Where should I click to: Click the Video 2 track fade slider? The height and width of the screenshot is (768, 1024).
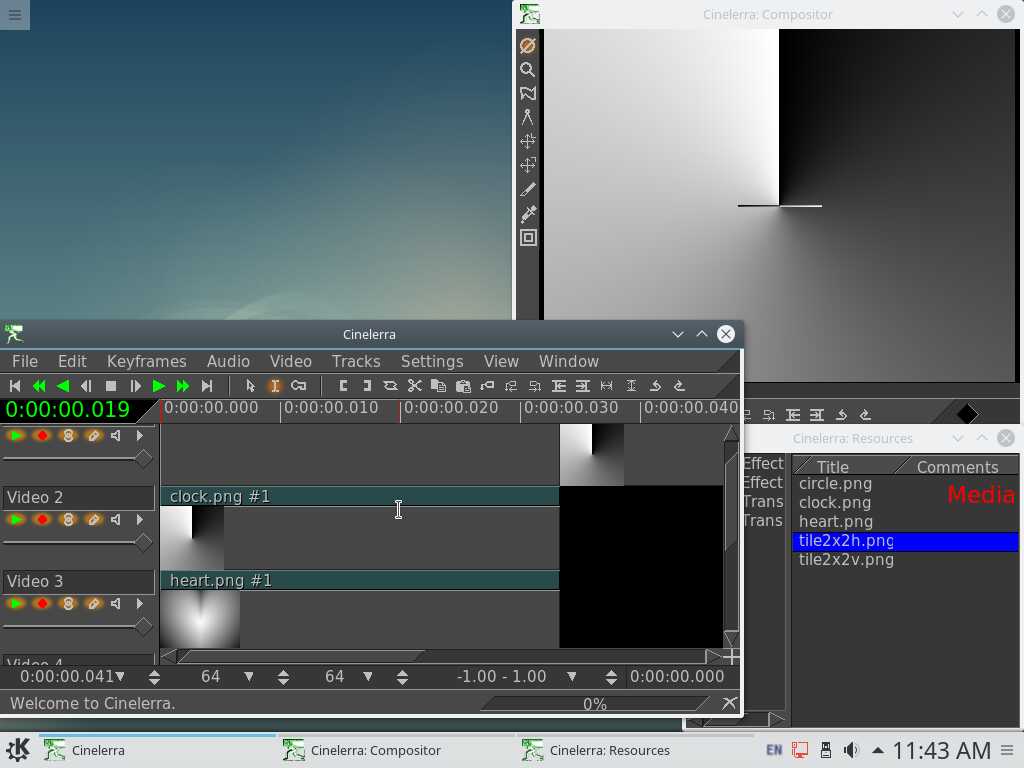pyautogui.click(x=143, y=543)
